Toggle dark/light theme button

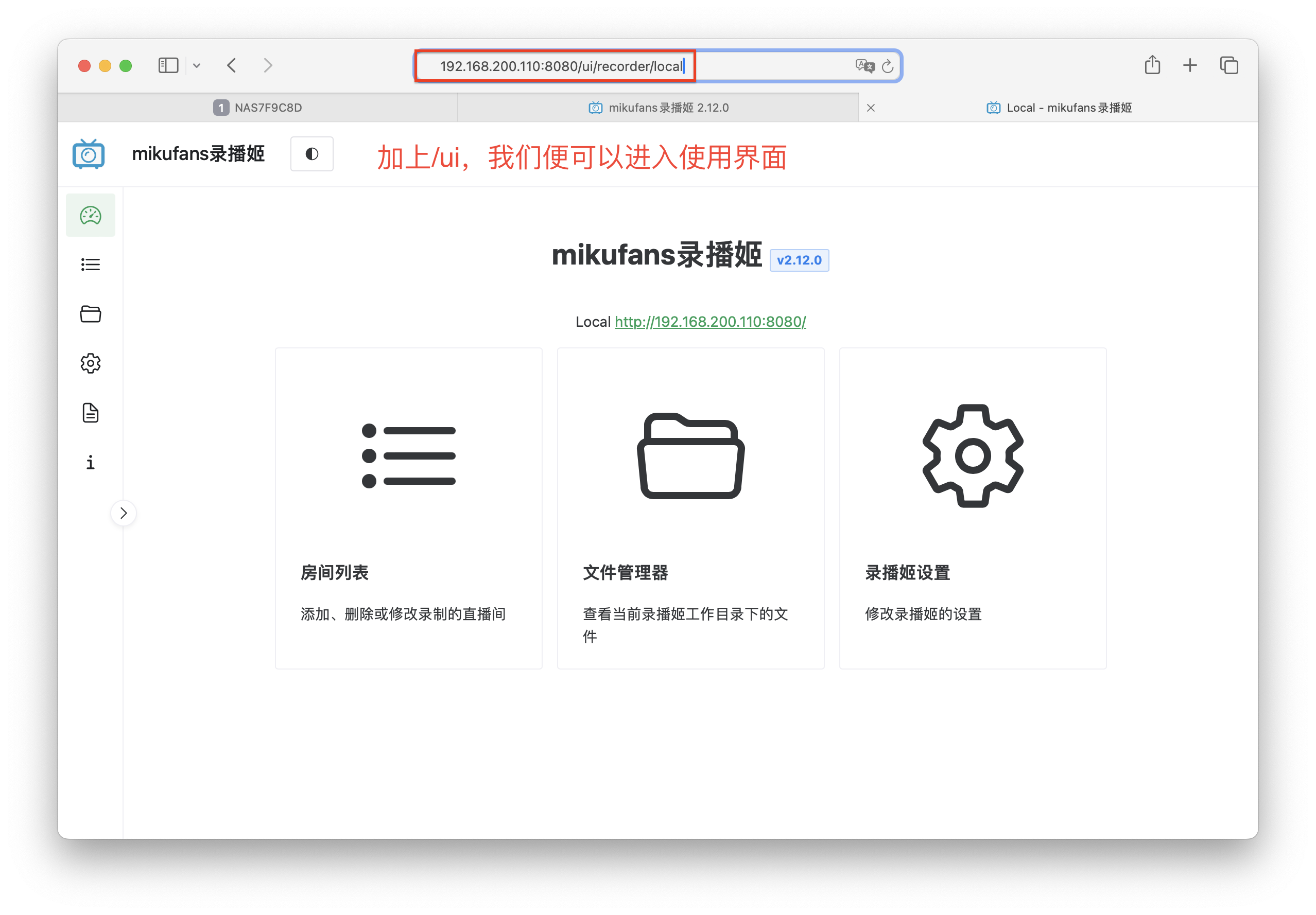312,153
